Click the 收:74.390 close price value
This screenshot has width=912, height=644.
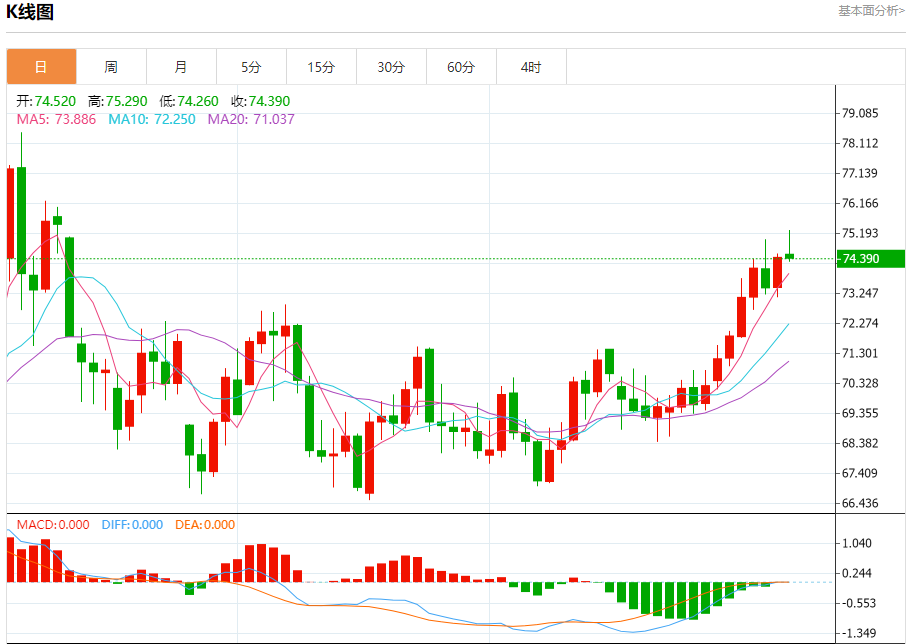tap(261, 101)
